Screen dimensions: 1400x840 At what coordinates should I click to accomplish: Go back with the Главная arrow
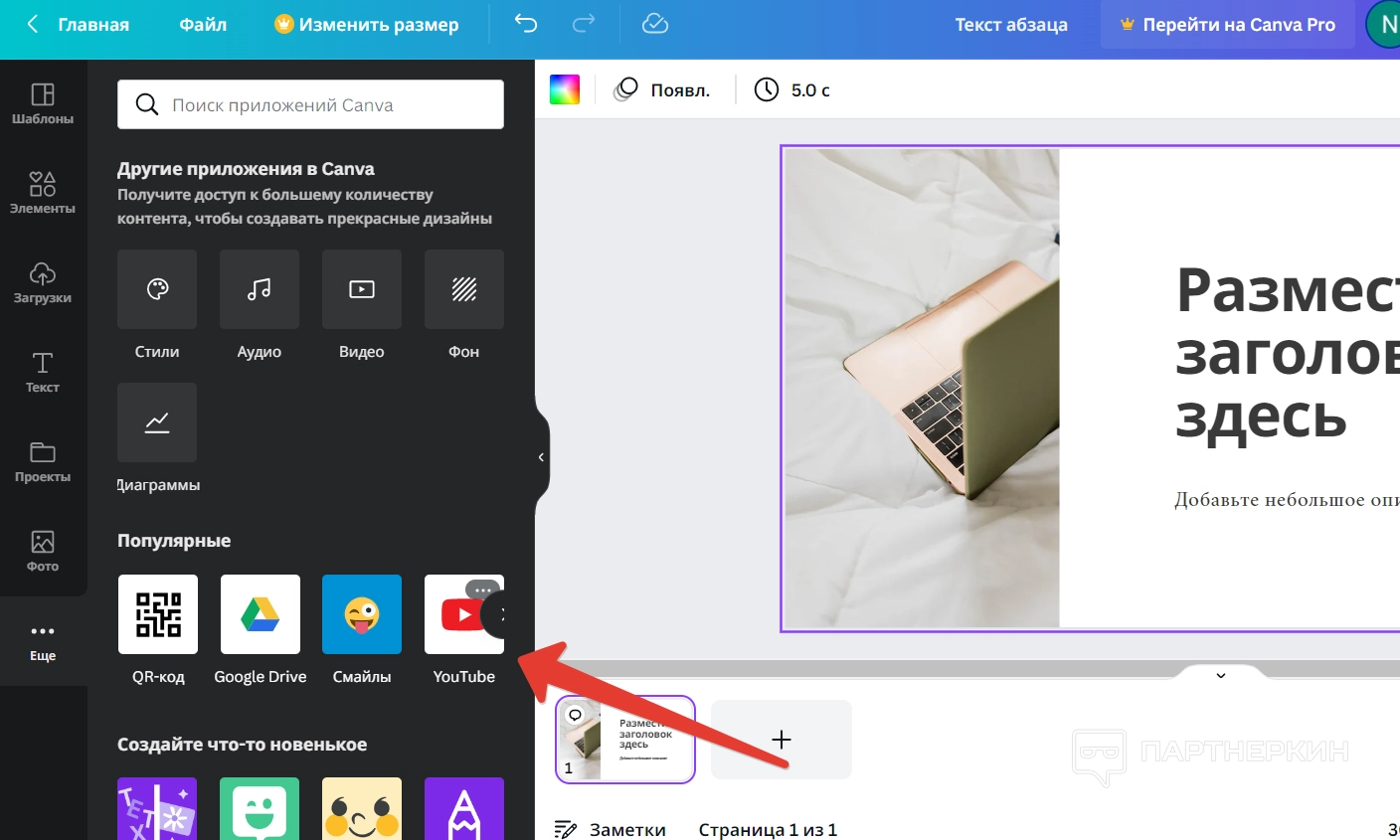79,25
